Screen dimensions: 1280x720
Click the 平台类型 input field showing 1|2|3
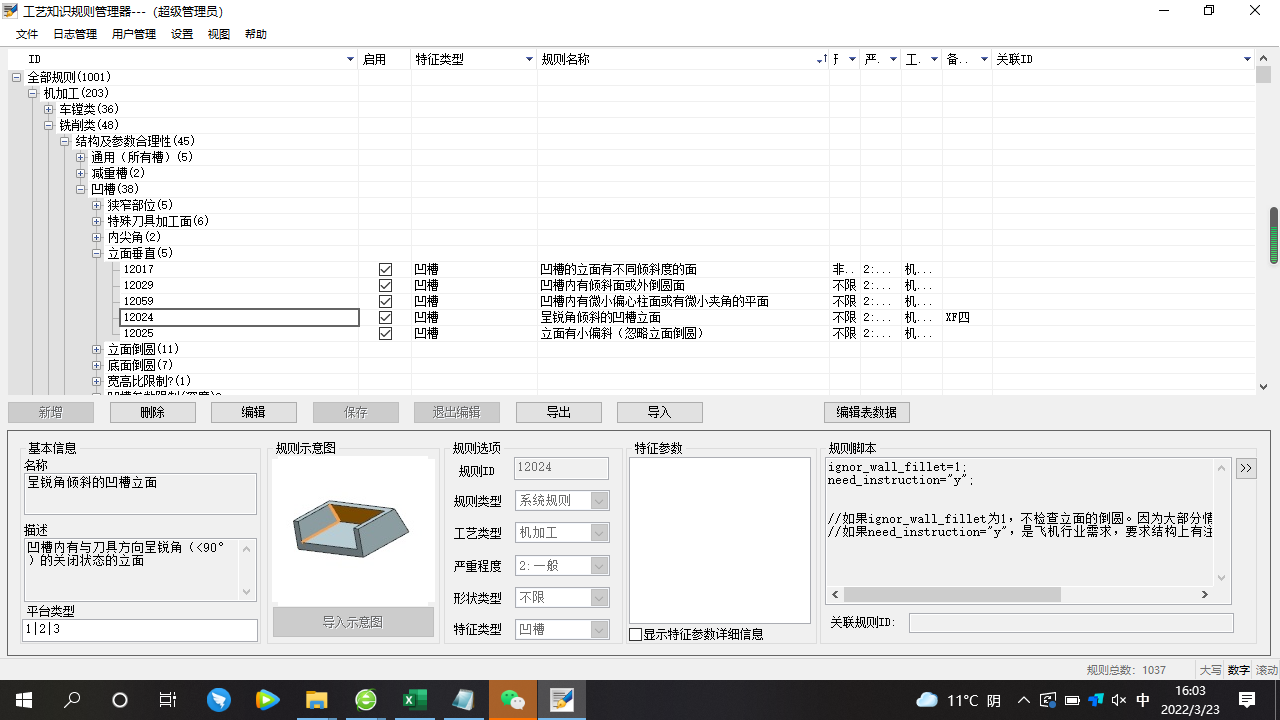(x=140, y=630)
